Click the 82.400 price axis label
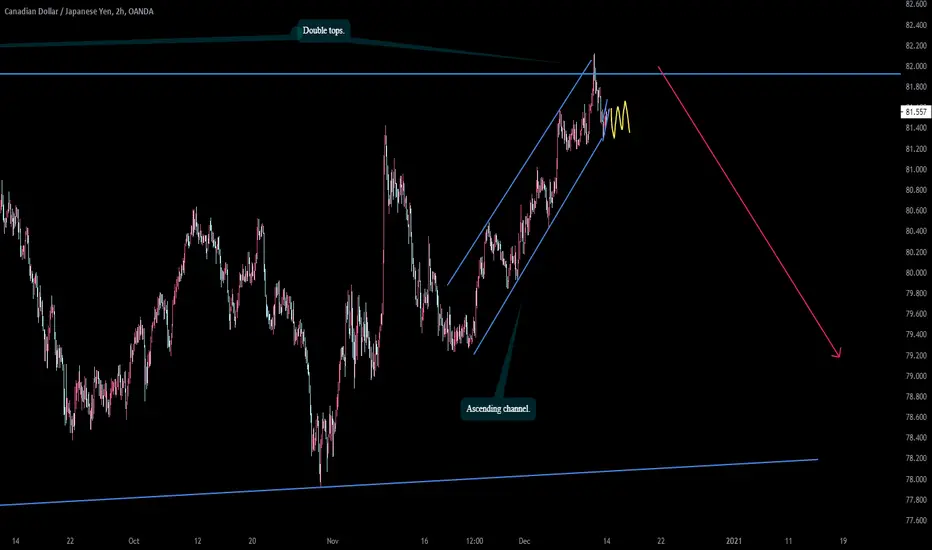The height and width of the screenshot is (550, 932). point(916,25)
